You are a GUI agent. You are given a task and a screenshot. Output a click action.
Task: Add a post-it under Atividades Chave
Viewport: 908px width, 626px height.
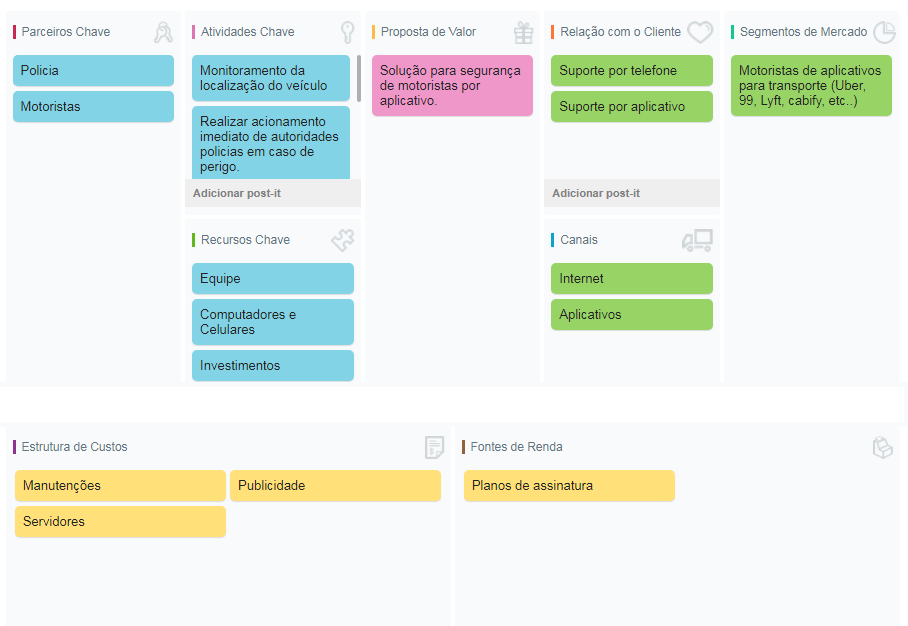(x=237, y=193)
